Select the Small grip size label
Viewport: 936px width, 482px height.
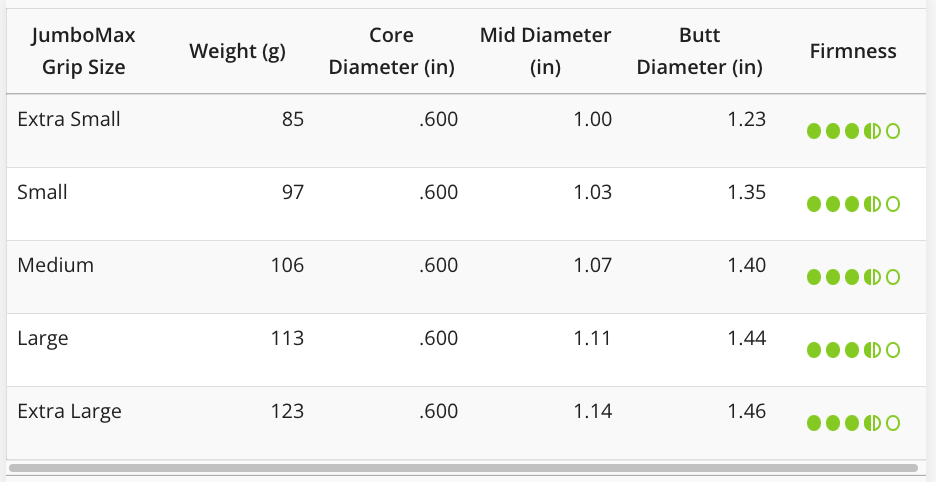click(x=43, y=192)
